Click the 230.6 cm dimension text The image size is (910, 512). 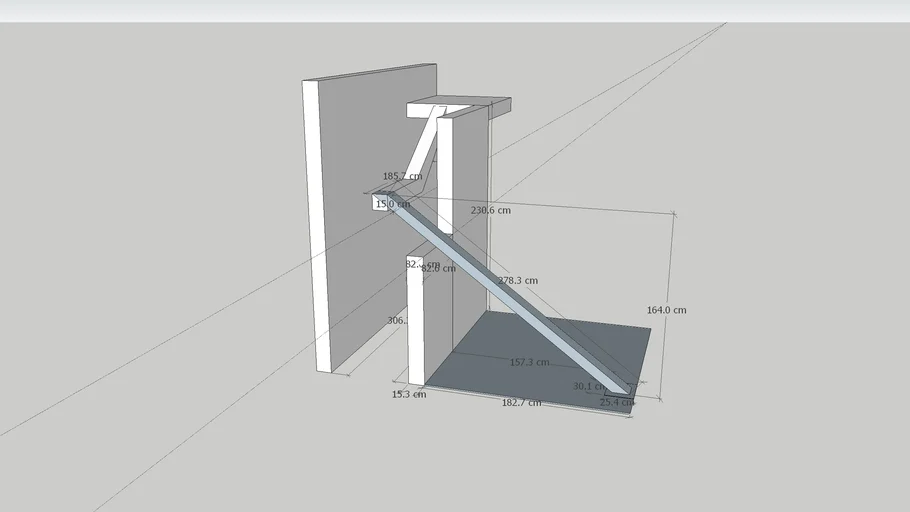tap(490, 211)
